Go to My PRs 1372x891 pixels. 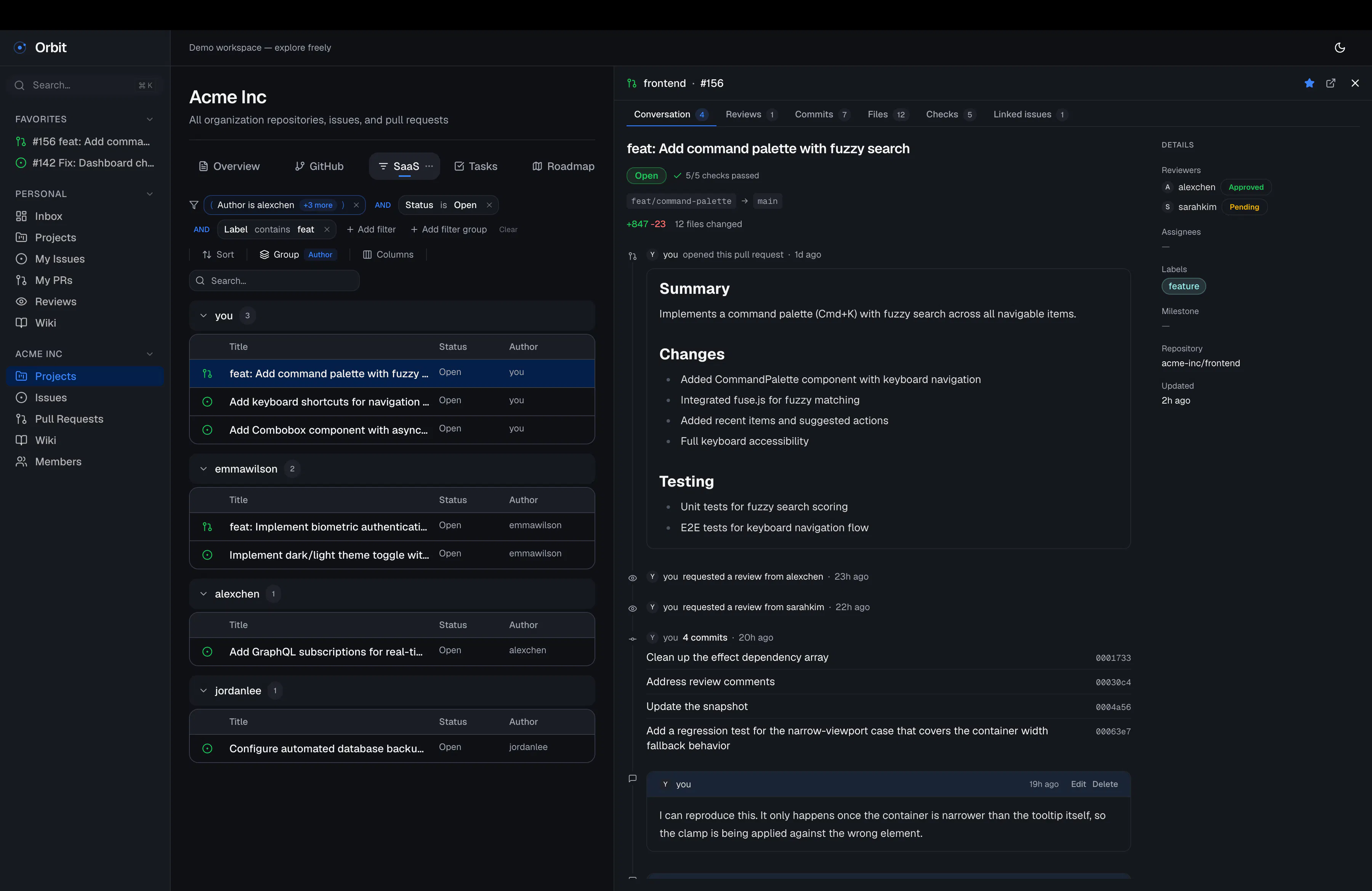(x=85, y=280)
